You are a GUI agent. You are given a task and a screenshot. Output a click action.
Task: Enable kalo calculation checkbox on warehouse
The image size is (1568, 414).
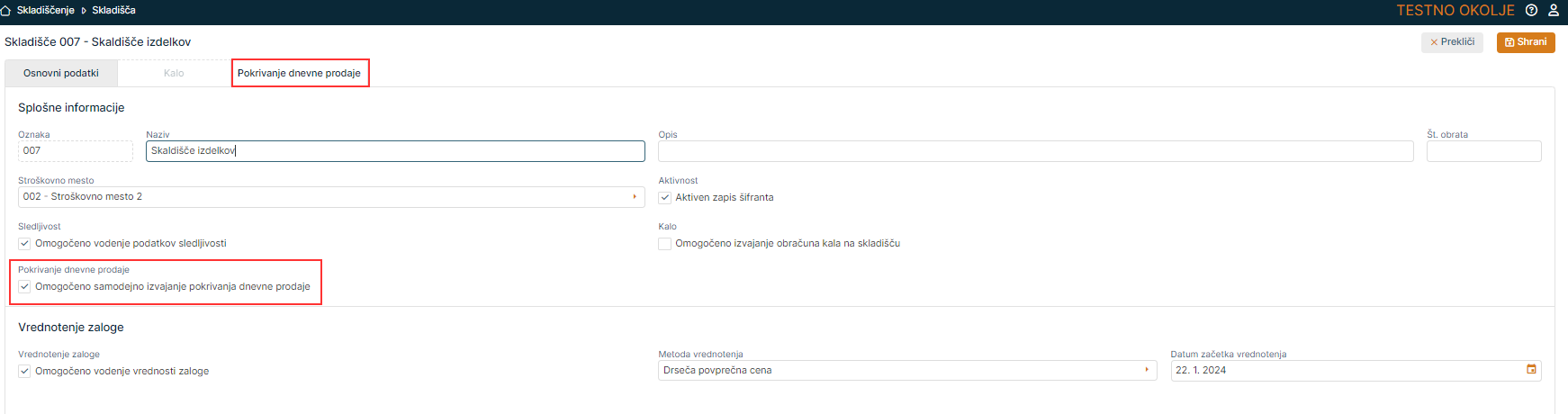pyautogui.click(x=665, y=244)
